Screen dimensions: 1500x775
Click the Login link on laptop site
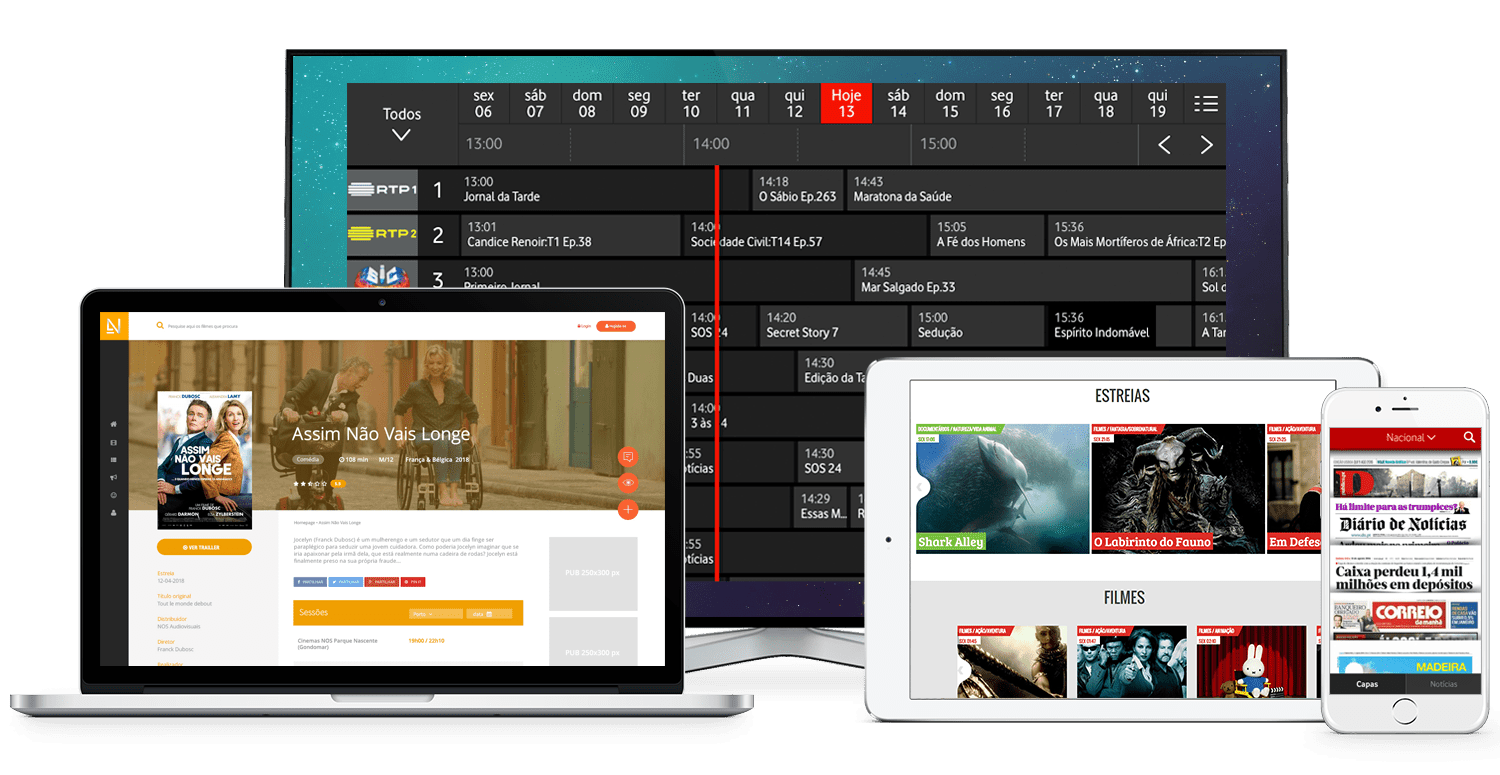584,326
